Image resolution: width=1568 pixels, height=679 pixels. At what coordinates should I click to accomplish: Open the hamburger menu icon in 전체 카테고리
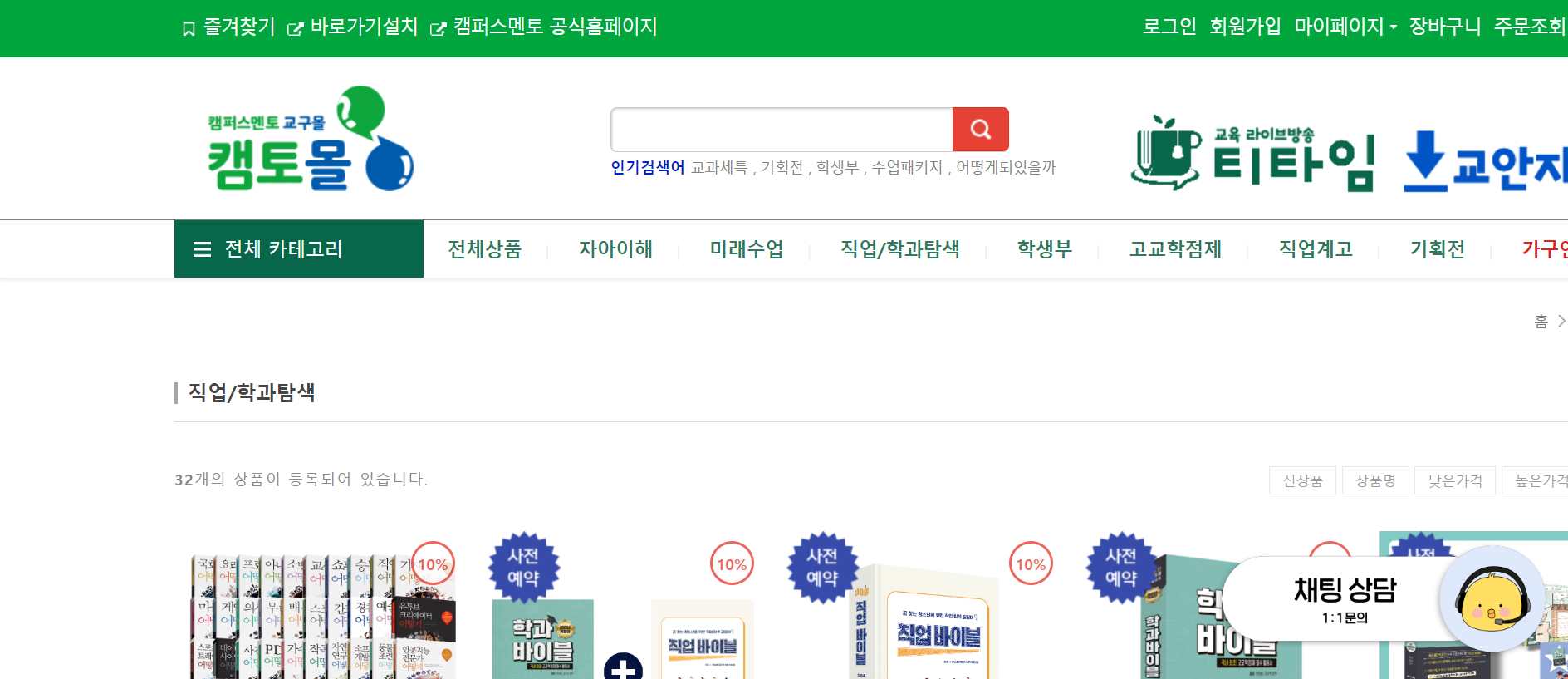[x=202, y=249]
